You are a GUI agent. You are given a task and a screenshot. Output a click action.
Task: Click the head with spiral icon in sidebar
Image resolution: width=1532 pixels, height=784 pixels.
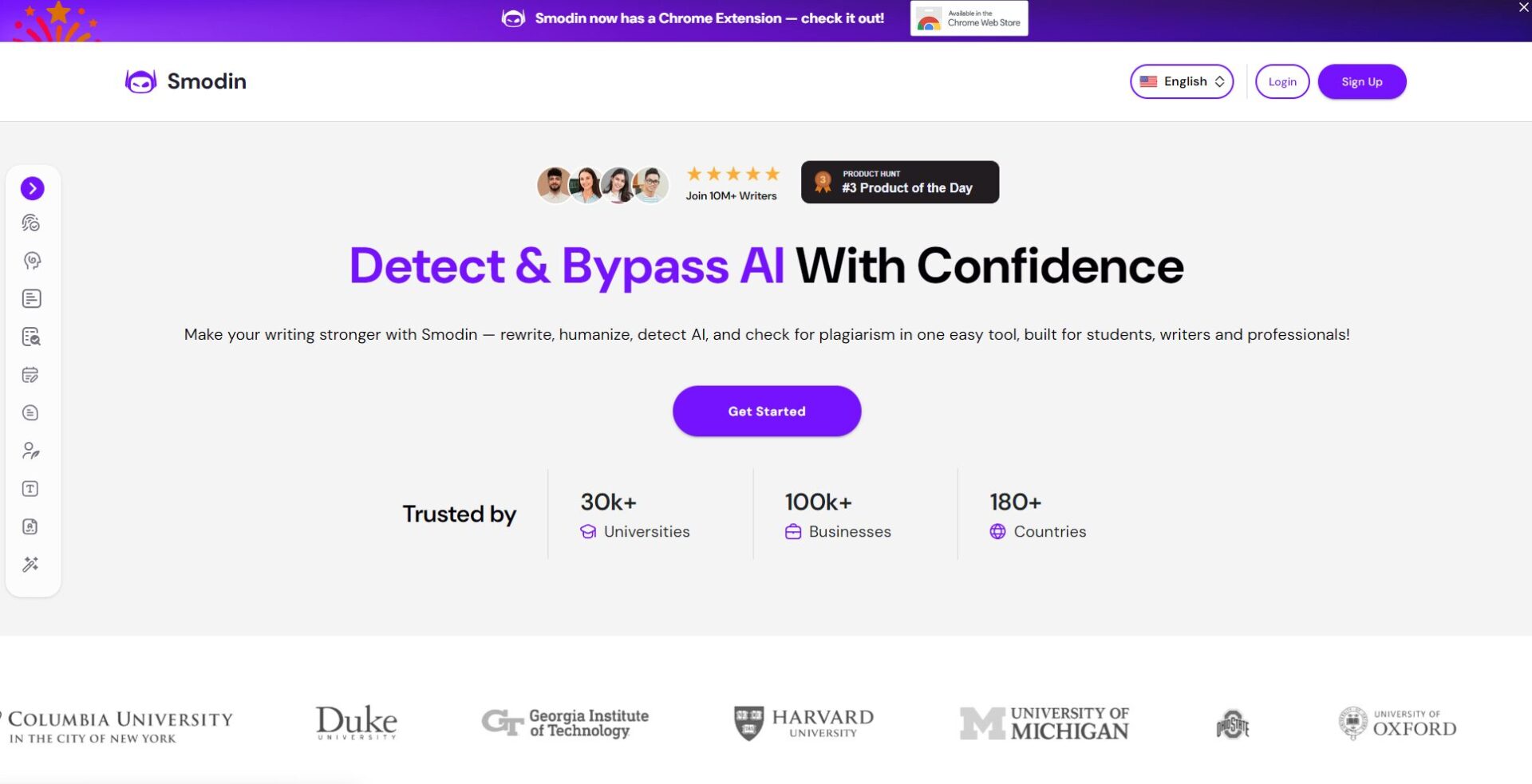(x=31, y=261)
